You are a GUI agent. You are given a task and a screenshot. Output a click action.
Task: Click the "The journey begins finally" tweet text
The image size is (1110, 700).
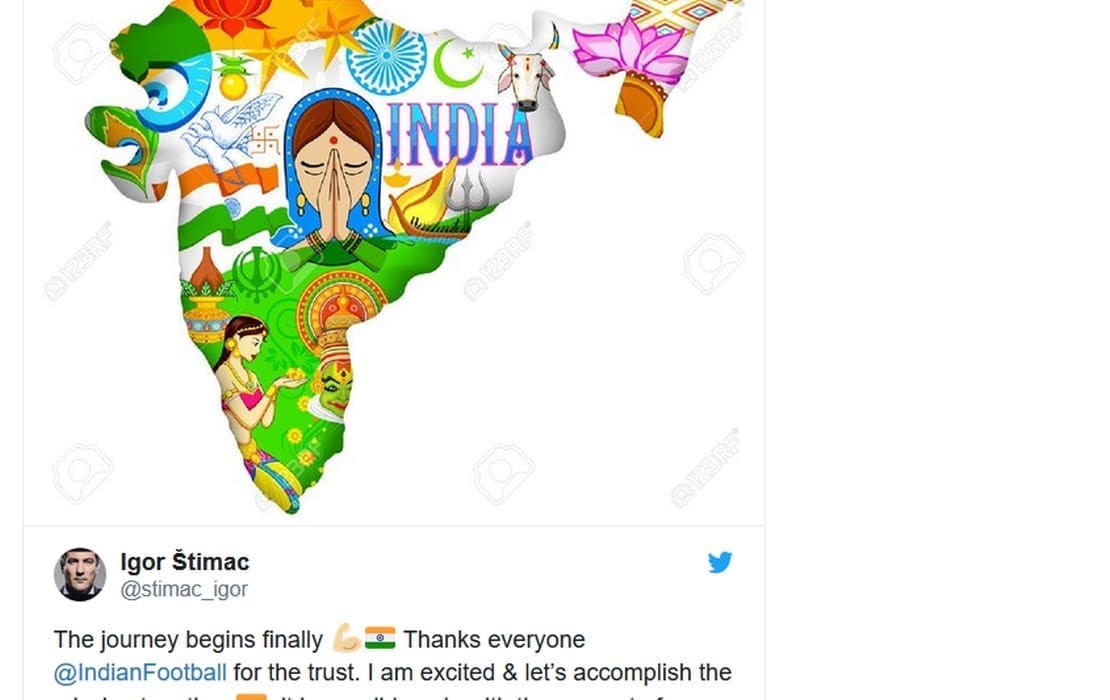click(188, 640)
